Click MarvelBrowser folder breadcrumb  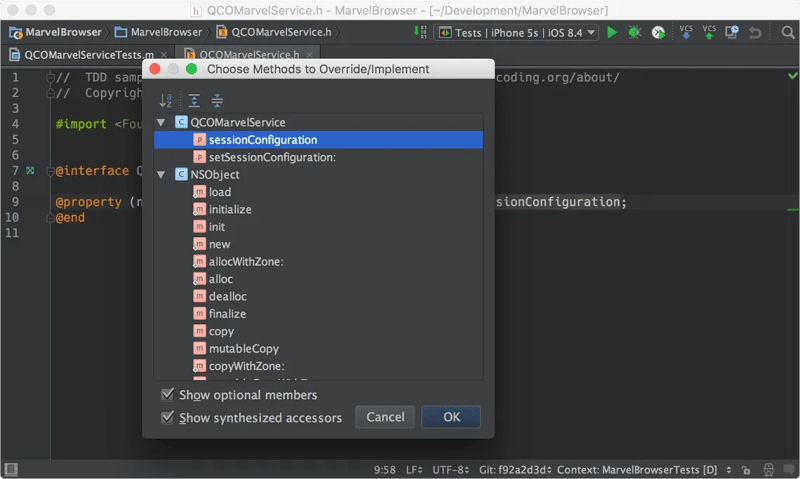[159, 32]
